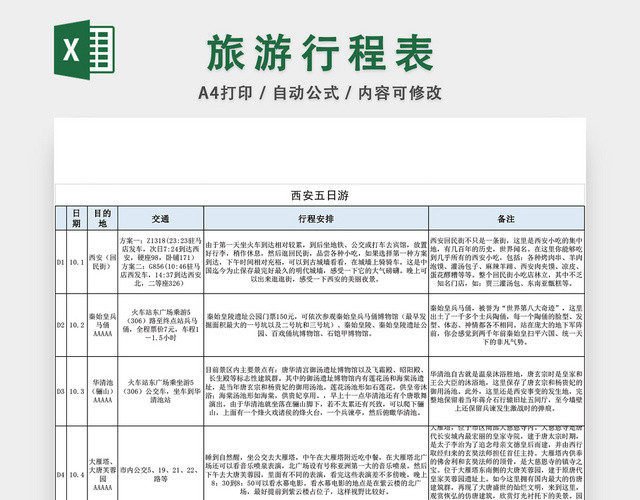Click the subtitle A4打印 / 自动公式 / 内容可修改
This screenshot has height=500, width=640.
pyautogui.click(x=320, y=93)
